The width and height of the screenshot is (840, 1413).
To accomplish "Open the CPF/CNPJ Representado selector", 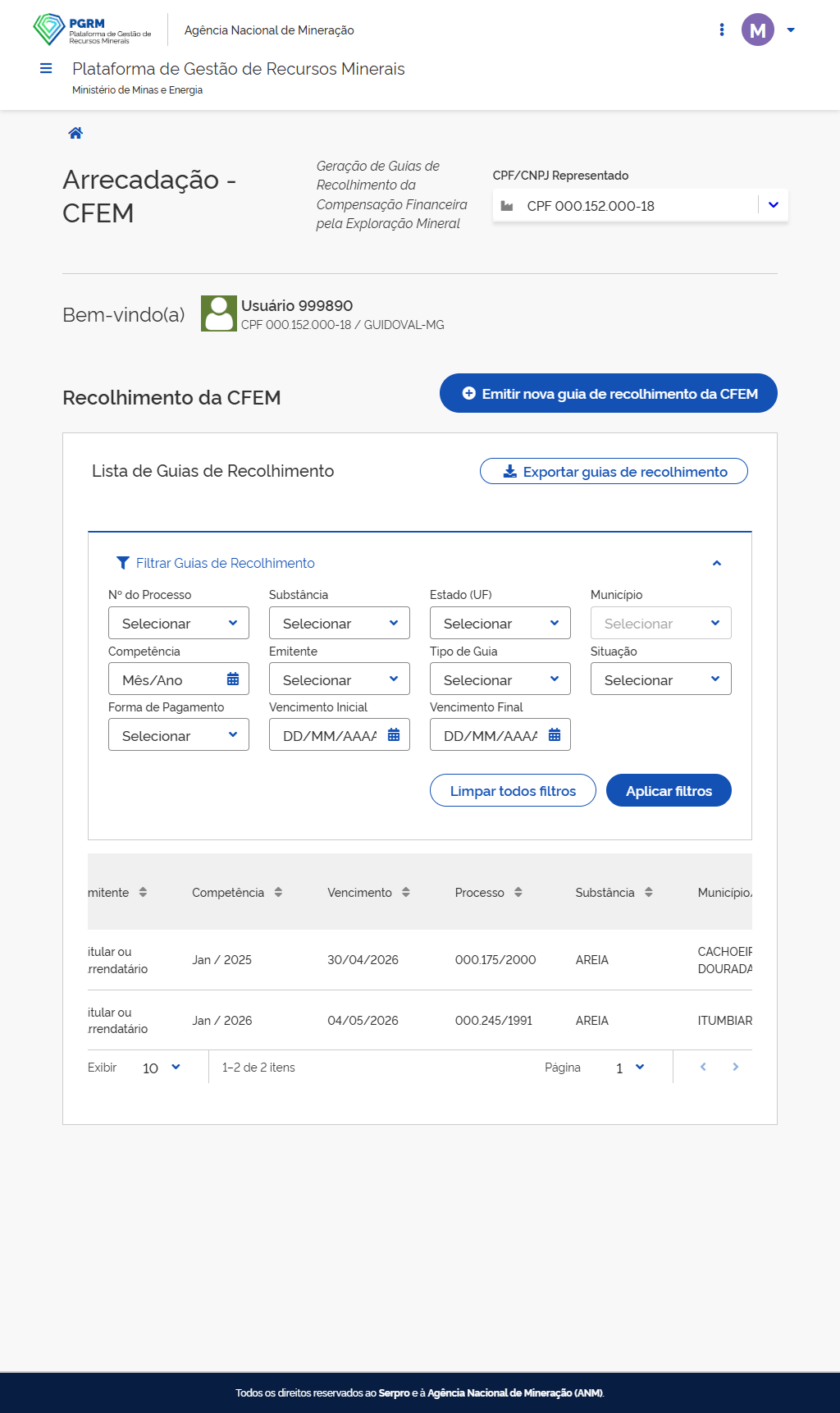I will tap(640, 205).
